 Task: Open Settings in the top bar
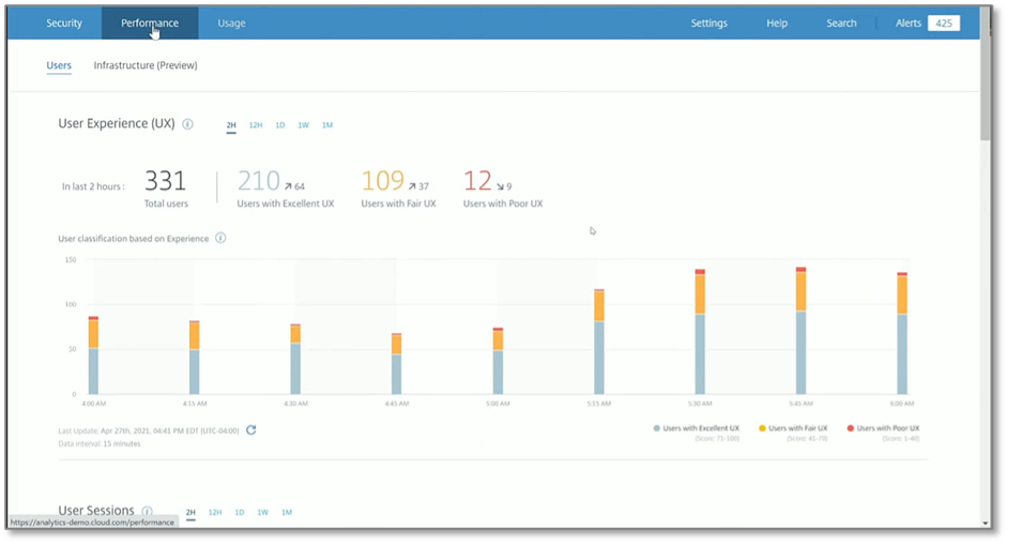pyautogui.click(x=709, y=23)
